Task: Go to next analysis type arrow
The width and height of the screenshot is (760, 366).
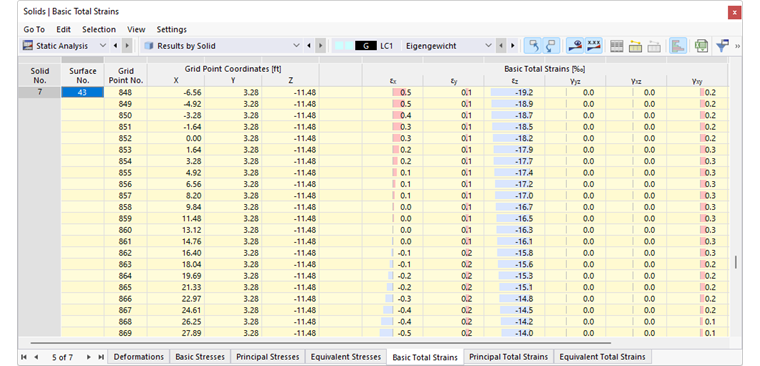Action: (x=127, y=46)
